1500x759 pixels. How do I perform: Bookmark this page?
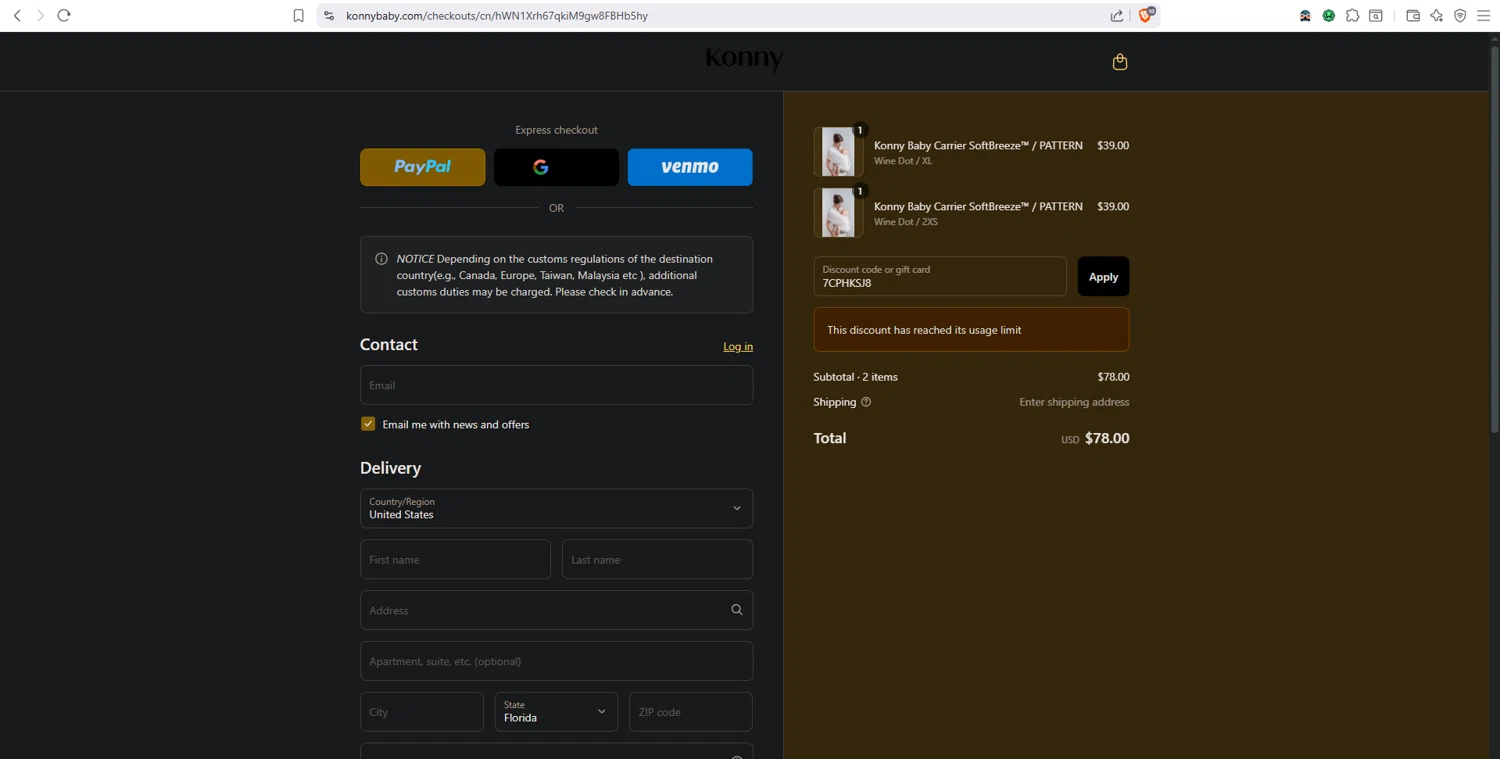click(x=298, y=15)
